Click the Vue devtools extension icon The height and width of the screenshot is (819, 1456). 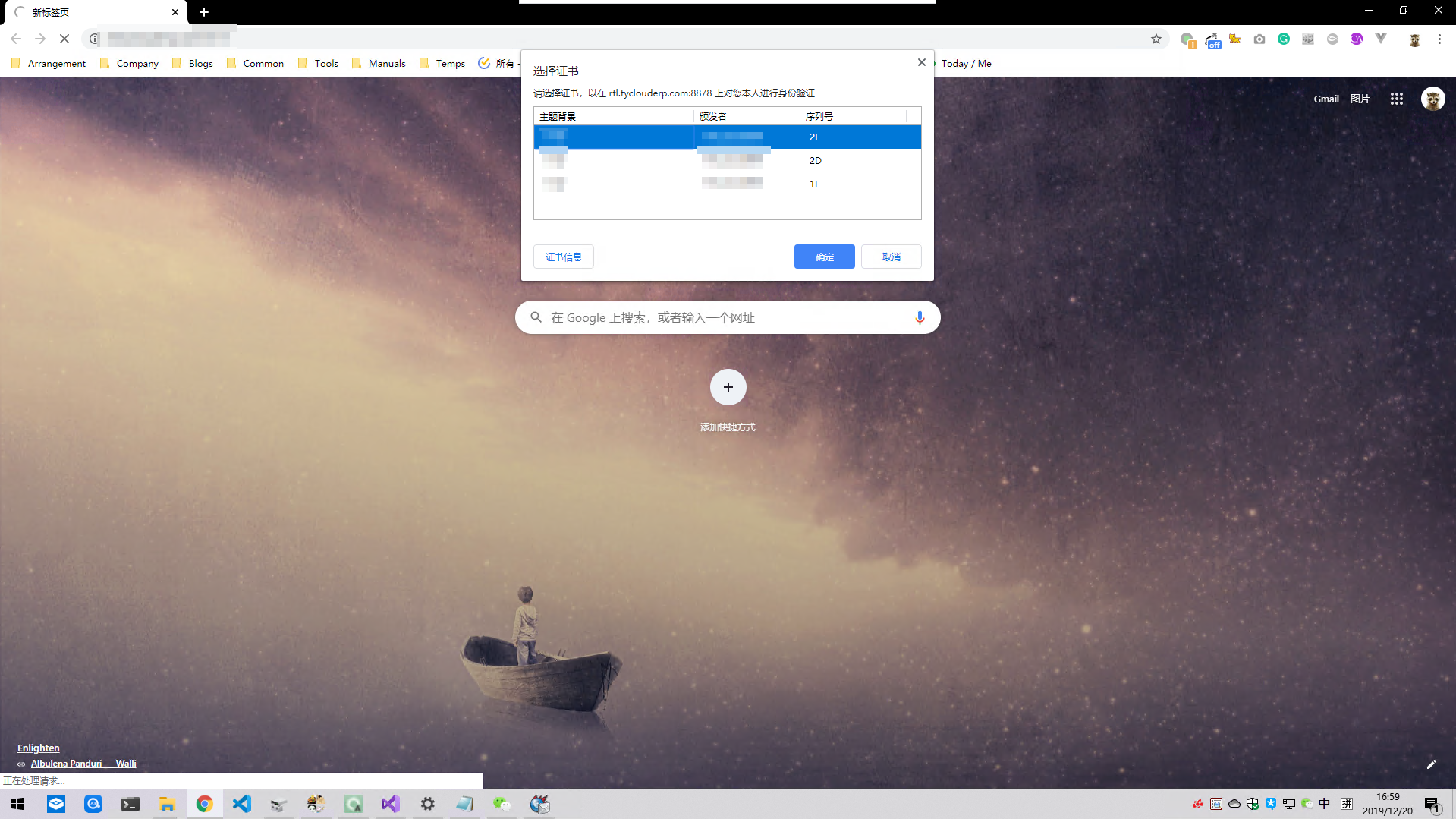tap(1381, 39)
